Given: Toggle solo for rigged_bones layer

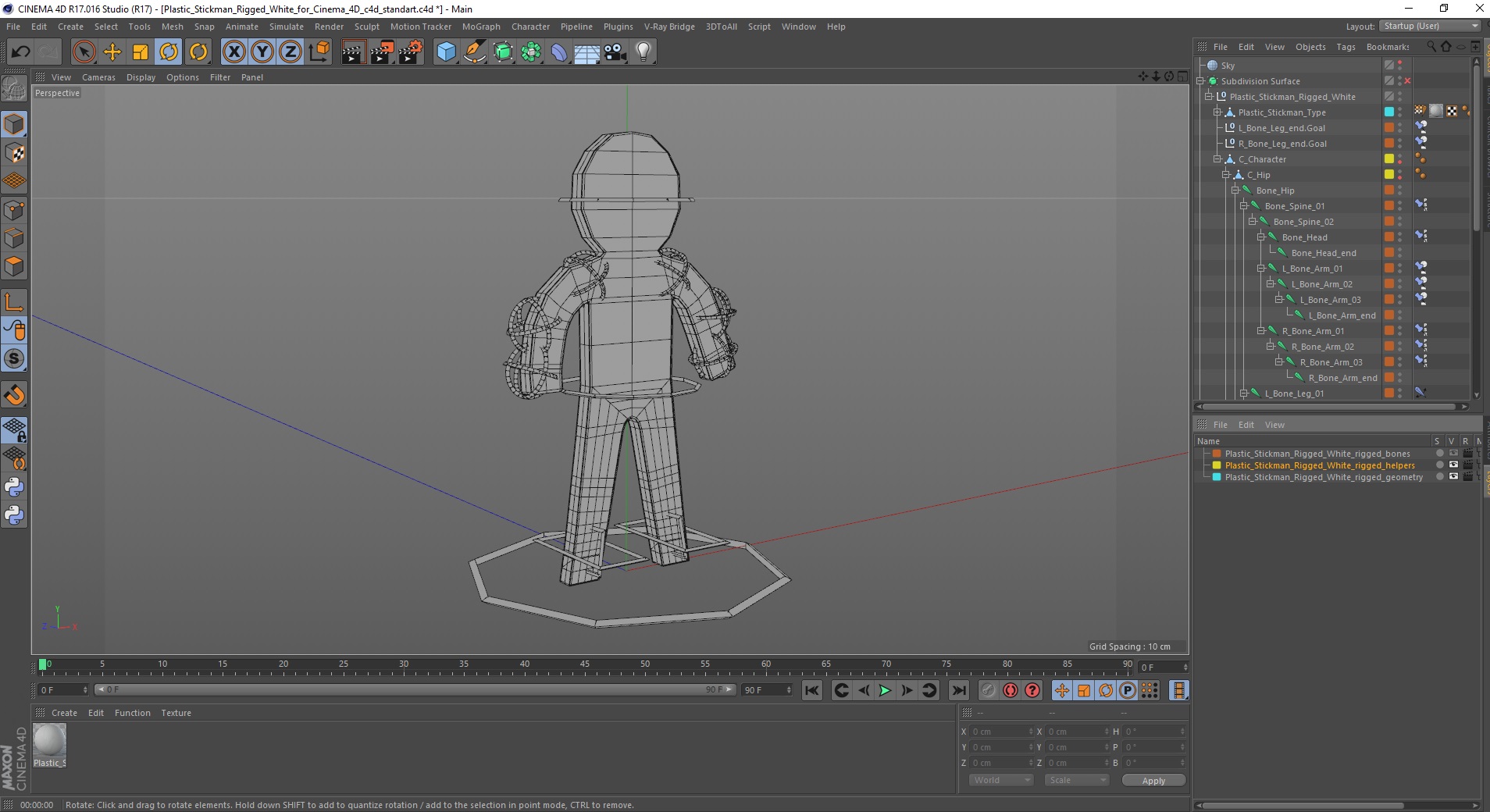Looking at the screenshot, I should (x=1439, y=454).
